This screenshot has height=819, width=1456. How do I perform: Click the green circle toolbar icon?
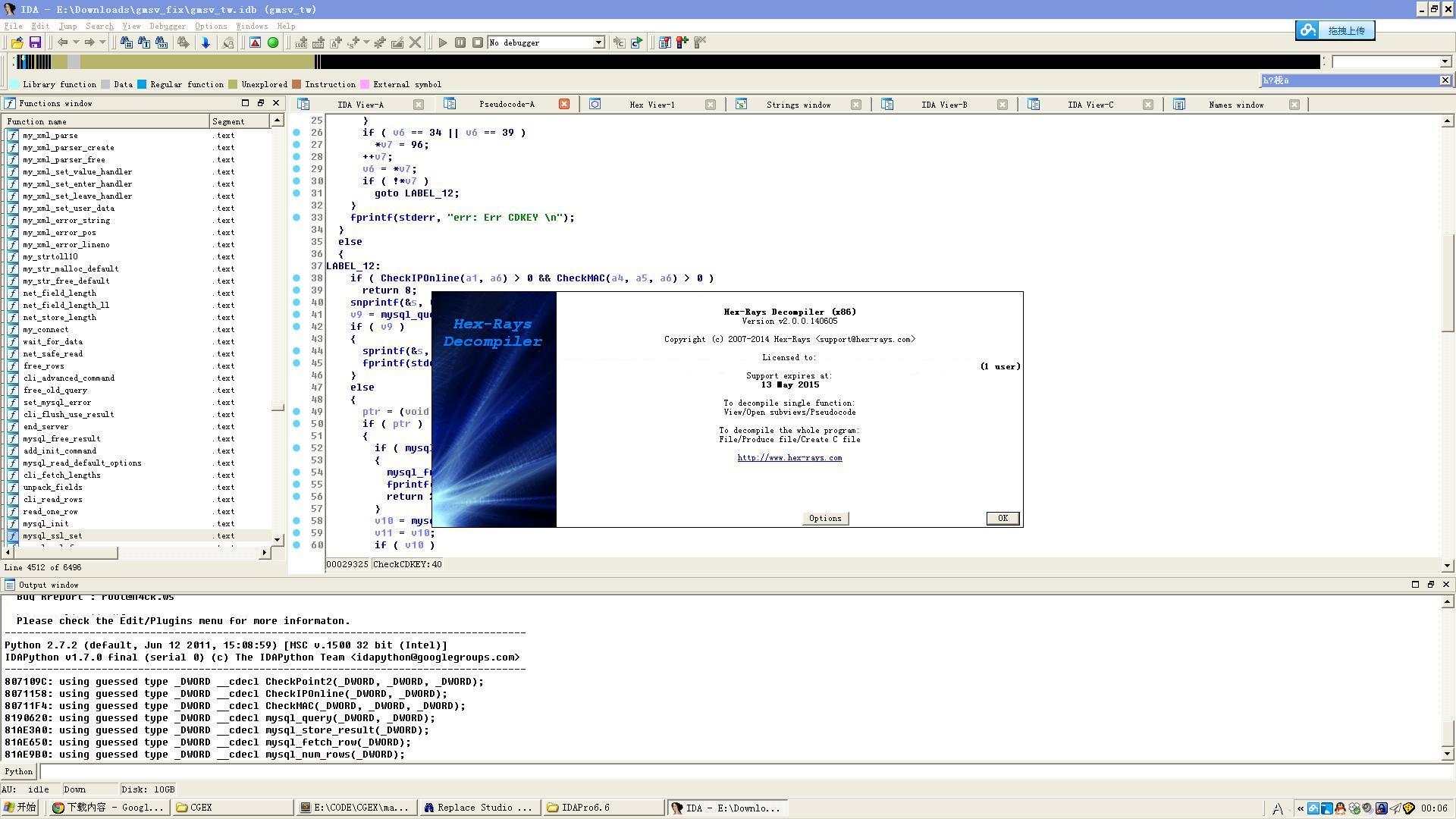(273, 42)
